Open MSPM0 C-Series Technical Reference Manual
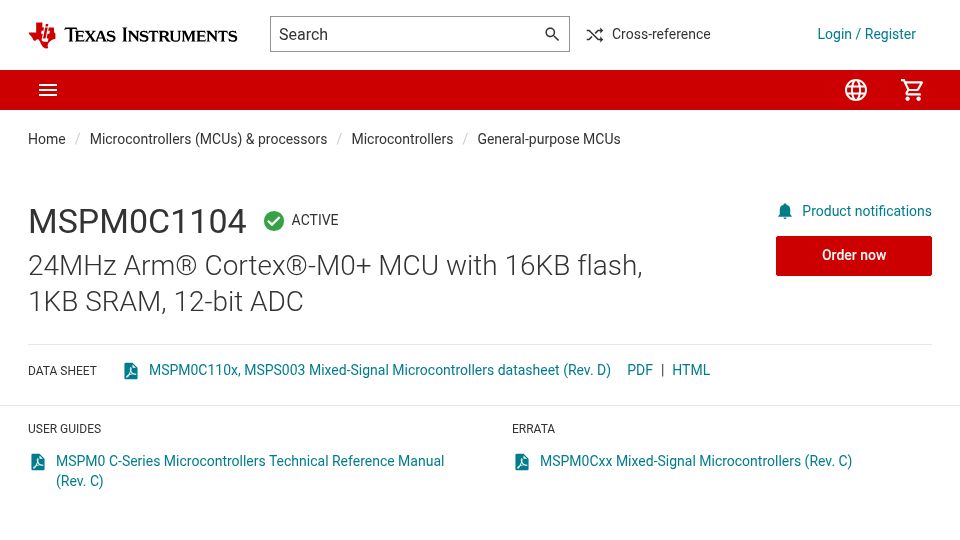Image resolution: width=960 pixels, height=540 pixels. coord(250,471)
